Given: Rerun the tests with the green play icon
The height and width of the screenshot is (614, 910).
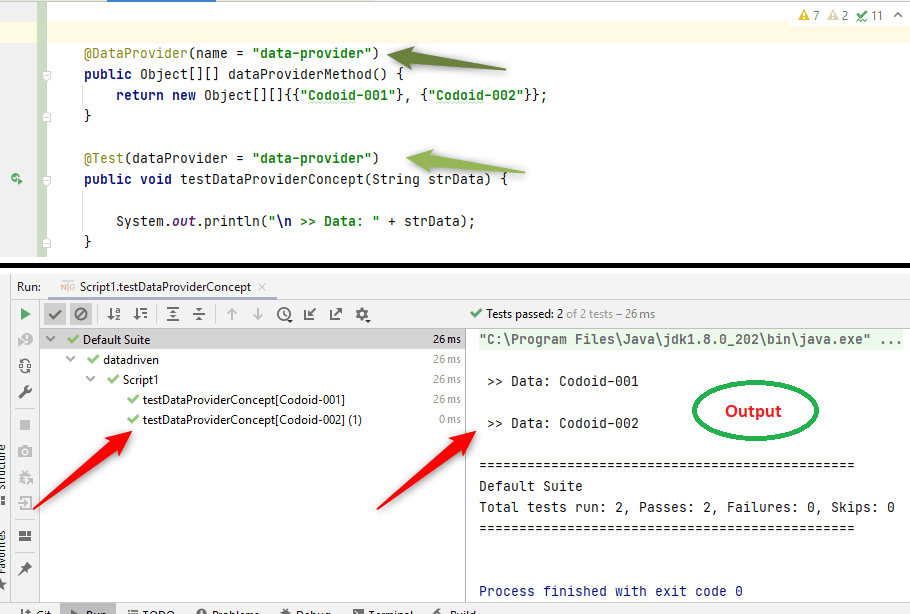Looking at the screenshot, I should coord(25,313).
